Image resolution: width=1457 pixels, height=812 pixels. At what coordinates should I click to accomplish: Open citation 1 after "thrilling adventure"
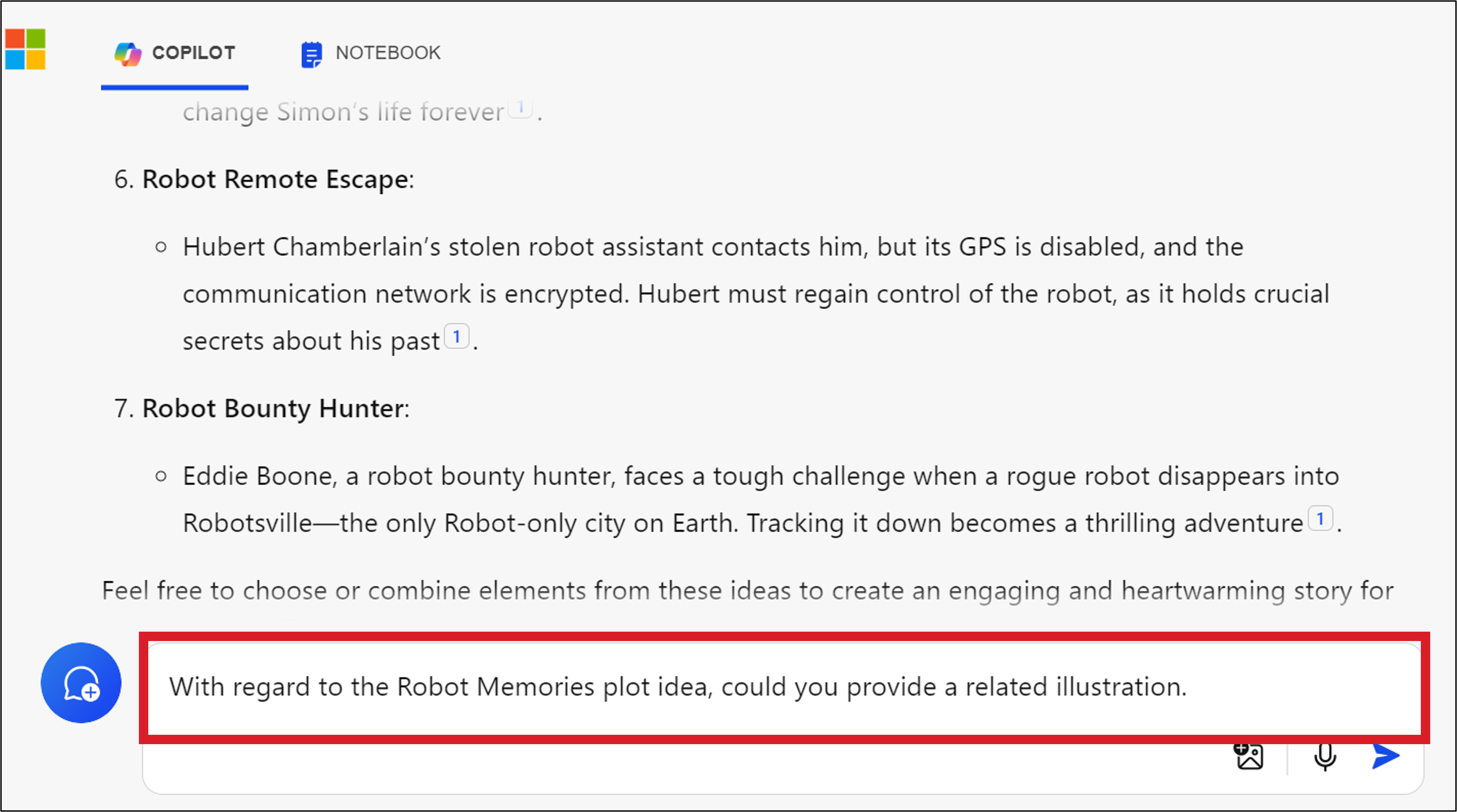1320,519
